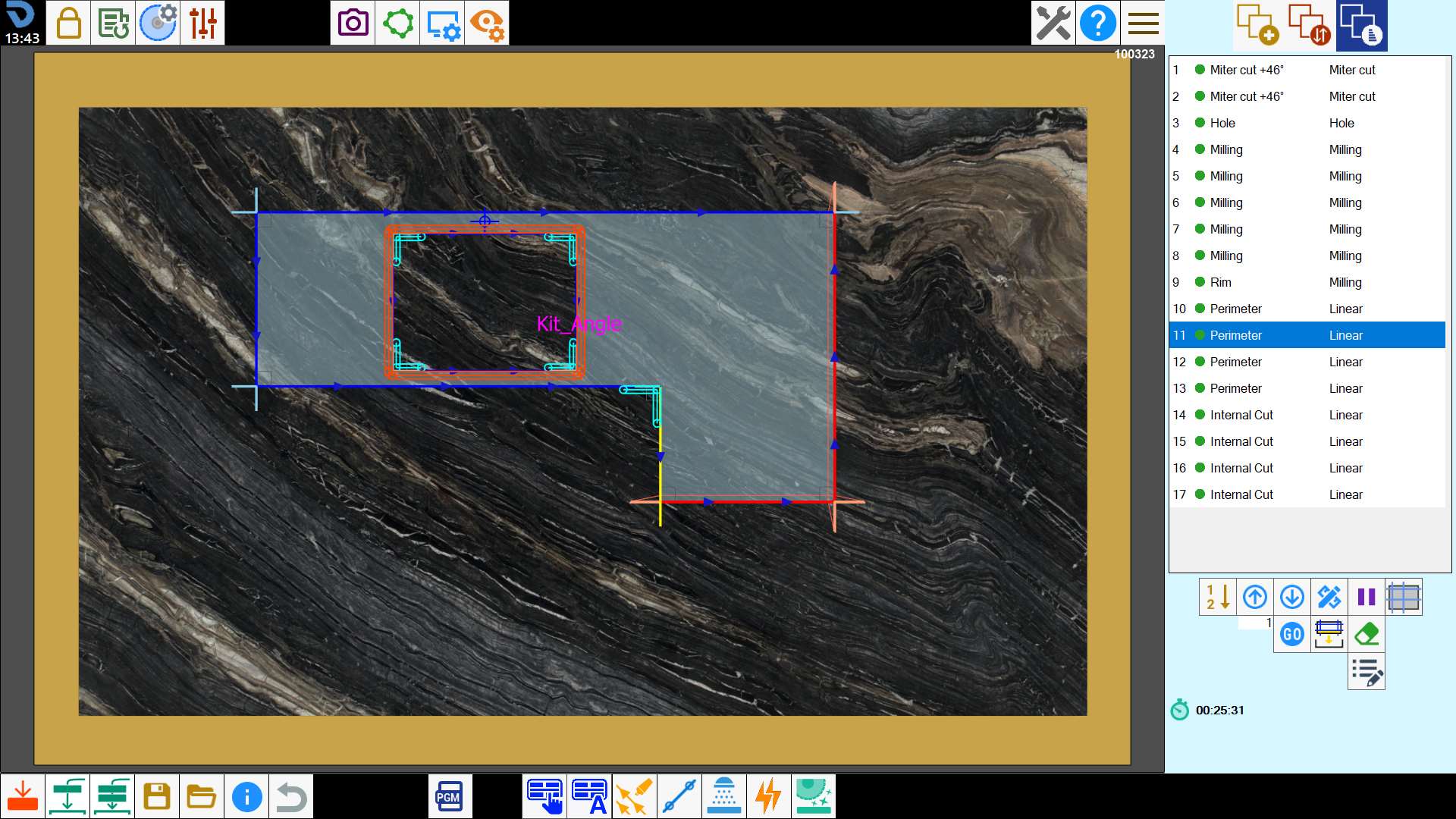Image resolution: width=1456 pixels, height=819 pixels.
Task: Click the Kit_Angle label on slab
Action: click(579, 324)
